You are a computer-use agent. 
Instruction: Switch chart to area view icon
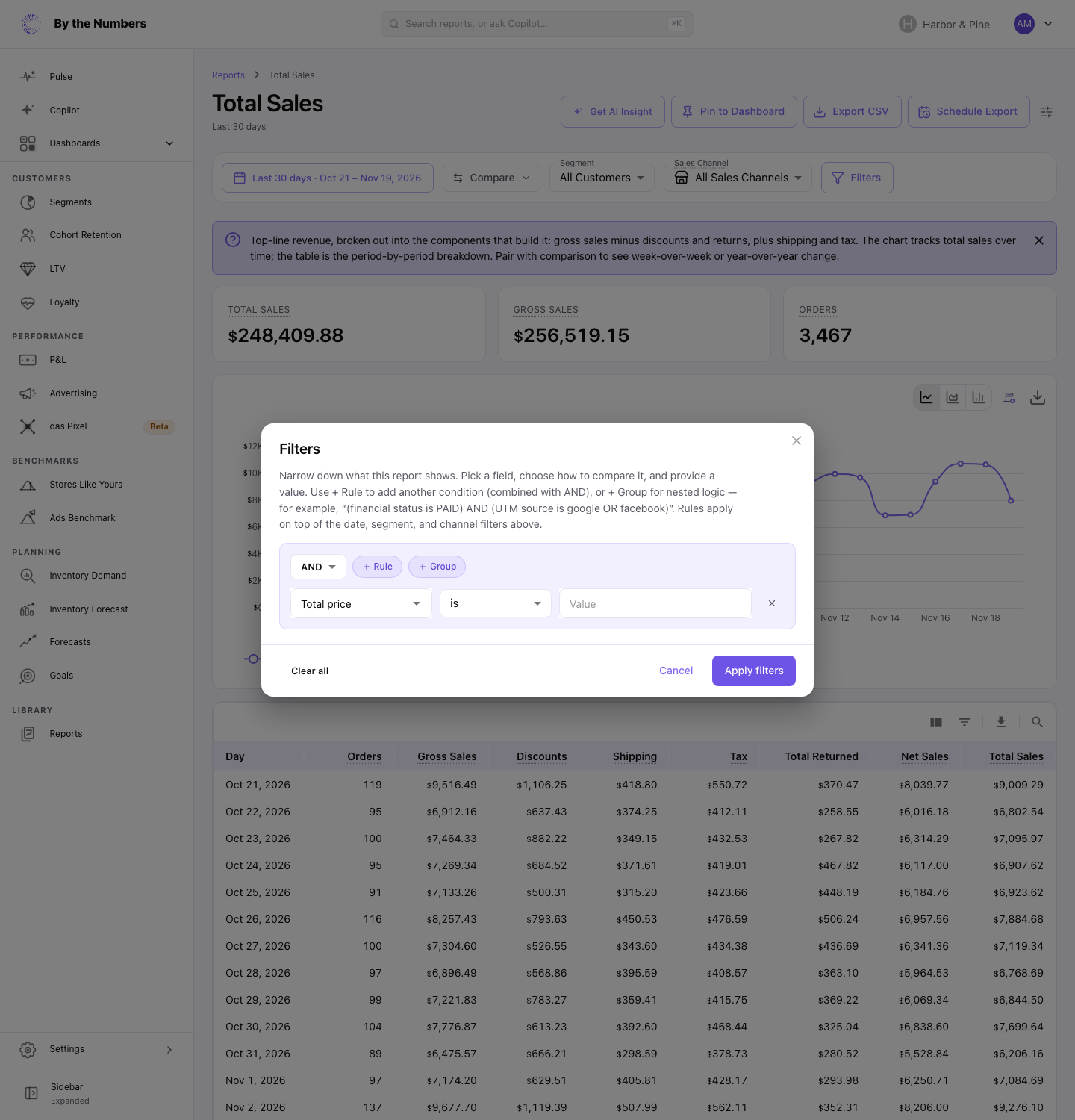[x=953, y=397]
